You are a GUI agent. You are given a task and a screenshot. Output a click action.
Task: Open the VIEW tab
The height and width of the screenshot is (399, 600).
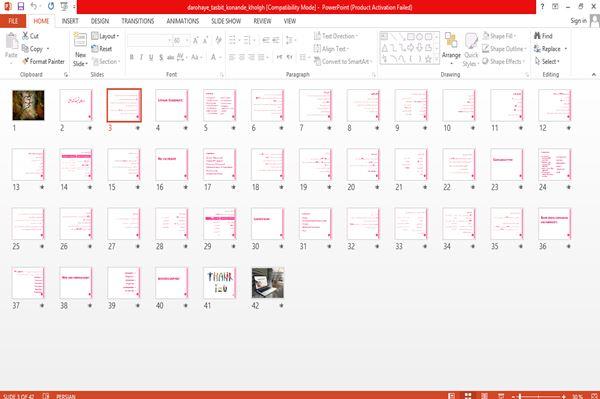(290, 21)
